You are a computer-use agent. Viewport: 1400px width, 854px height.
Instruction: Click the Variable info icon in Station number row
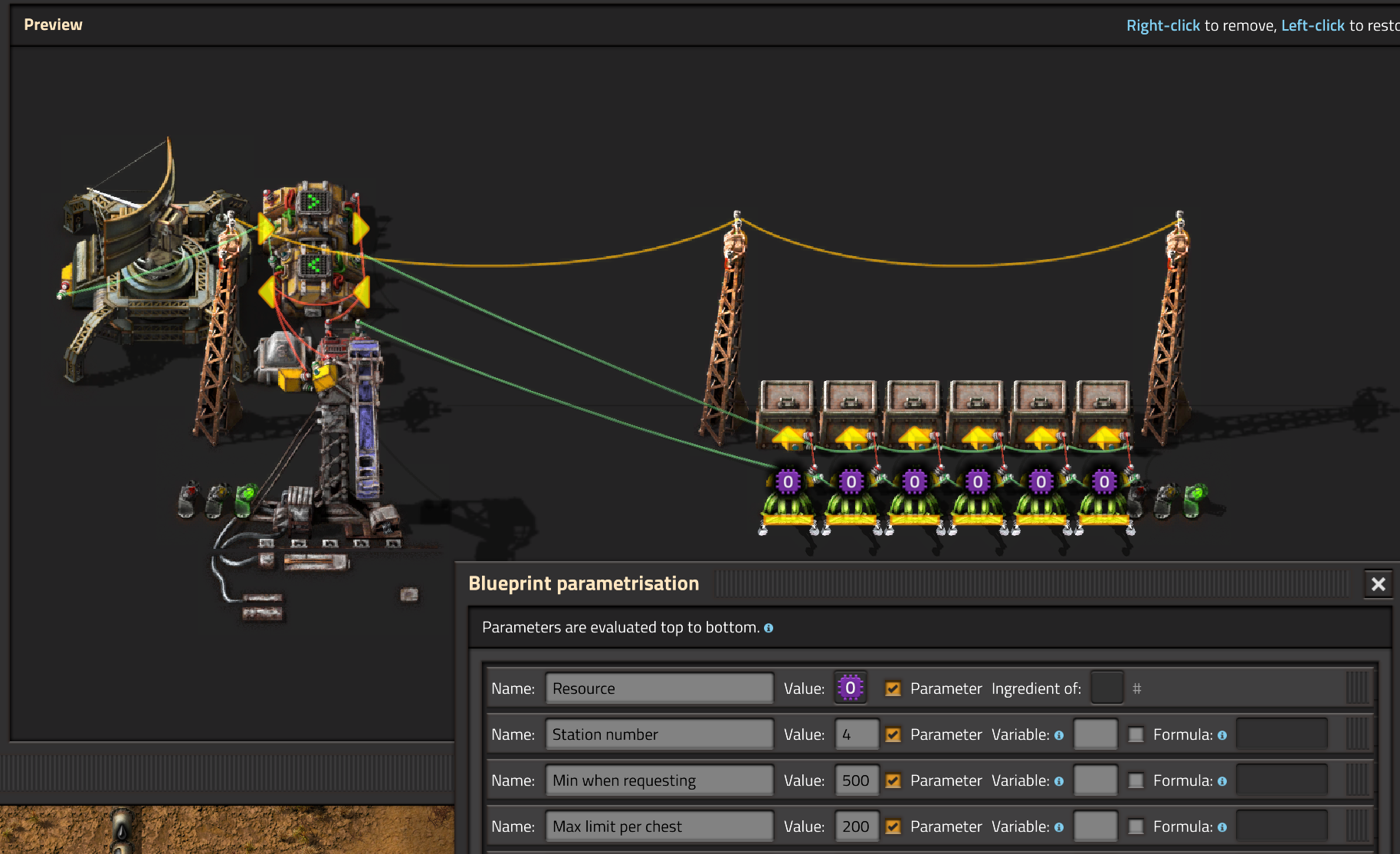[x=1059, y=735]
